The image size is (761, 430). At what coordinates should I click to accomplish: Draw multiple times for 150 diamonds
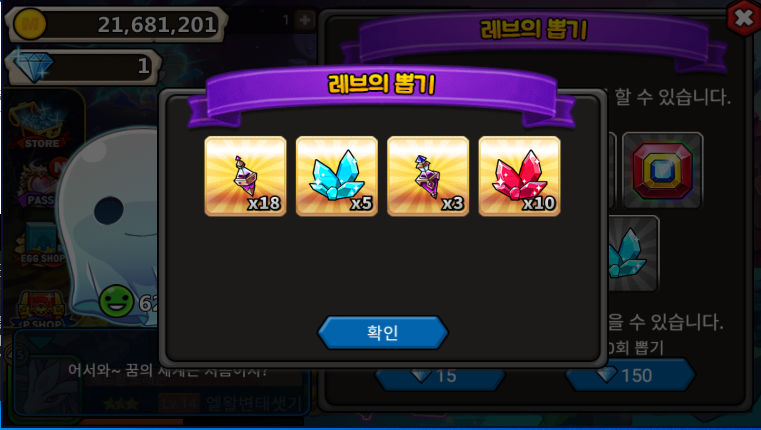630,375
